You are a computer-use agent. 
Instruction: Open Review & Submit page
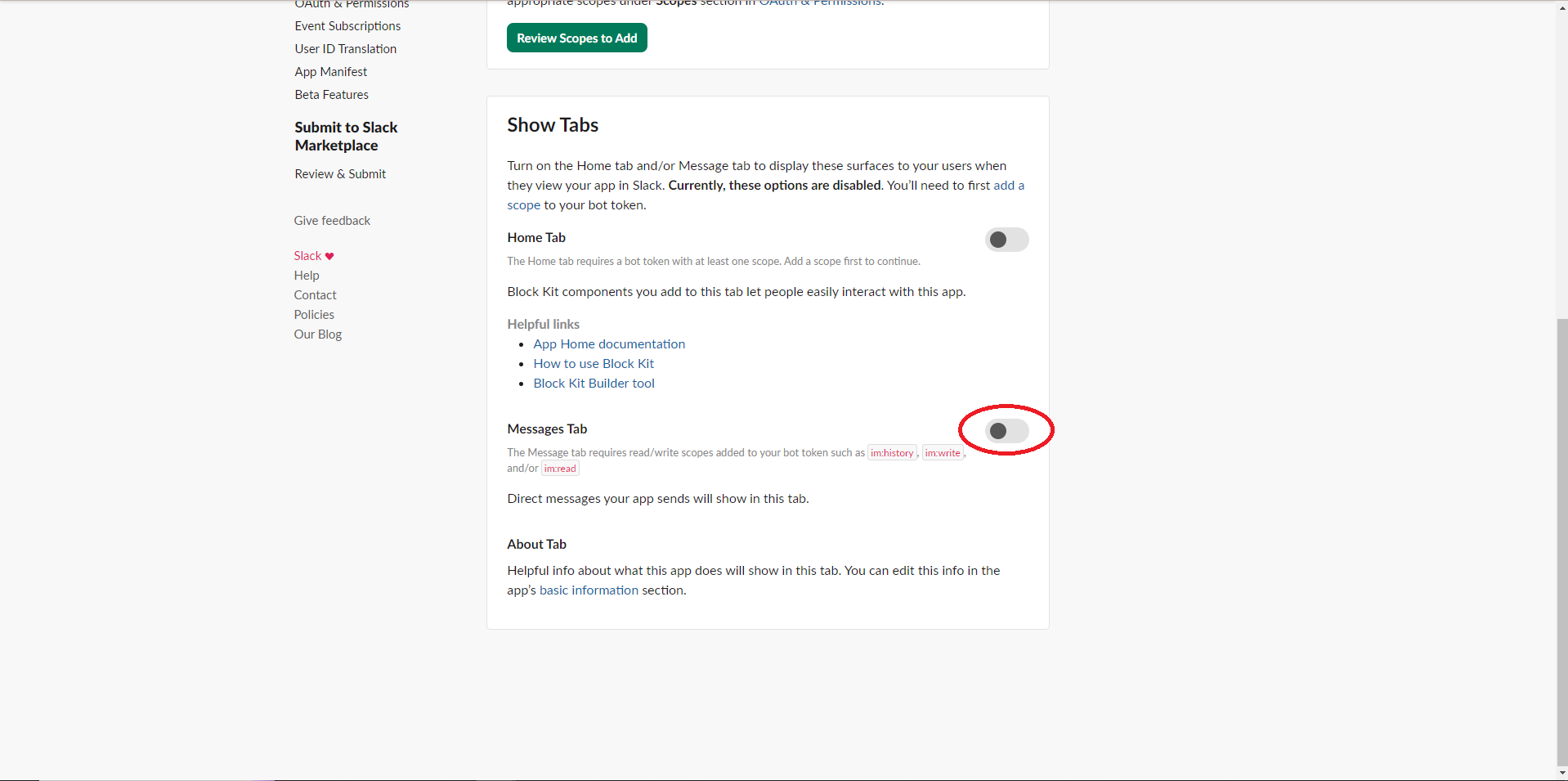point(340,174)
